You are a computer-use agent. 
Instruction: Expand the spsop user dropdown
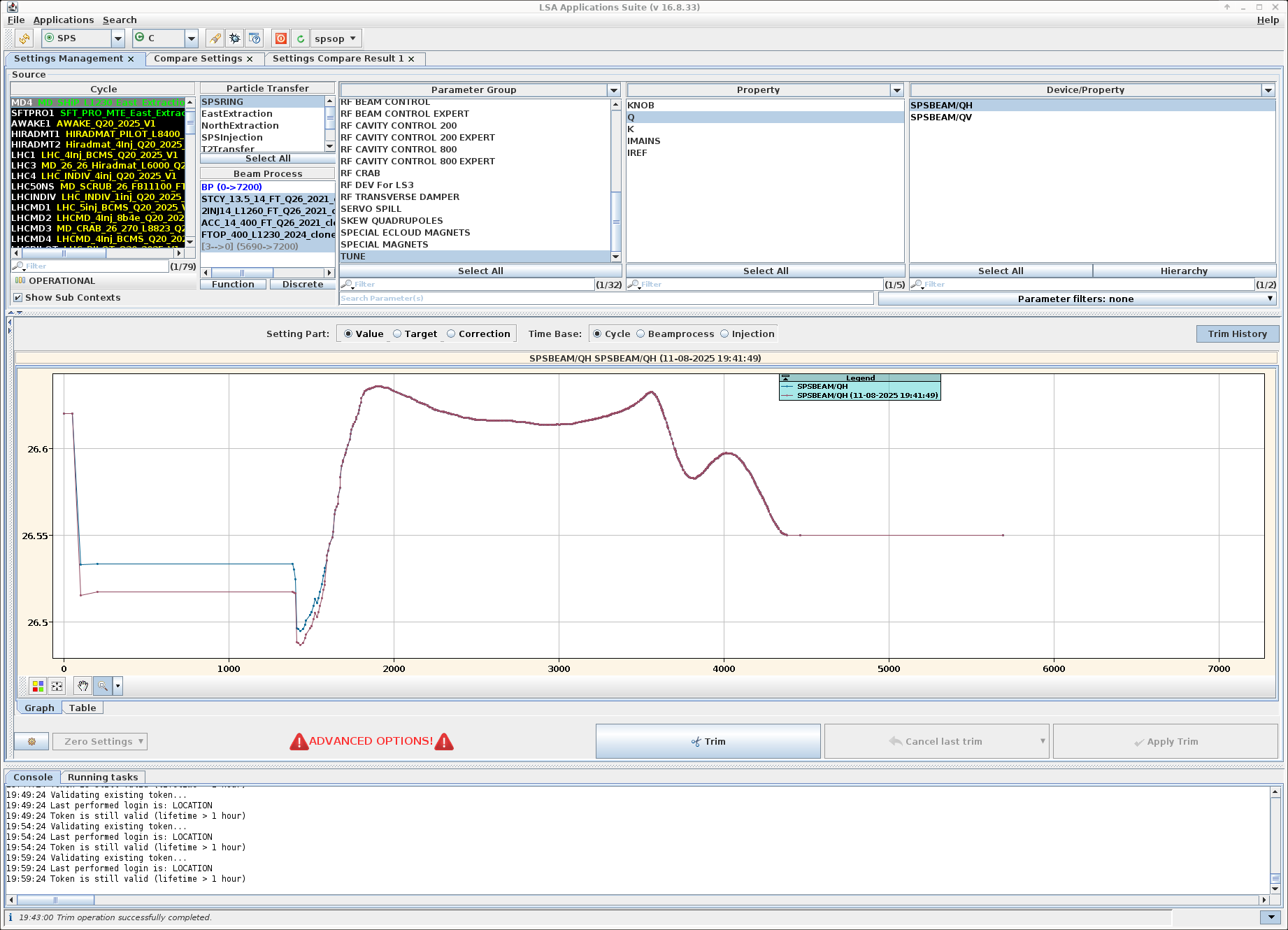[353, 38]
